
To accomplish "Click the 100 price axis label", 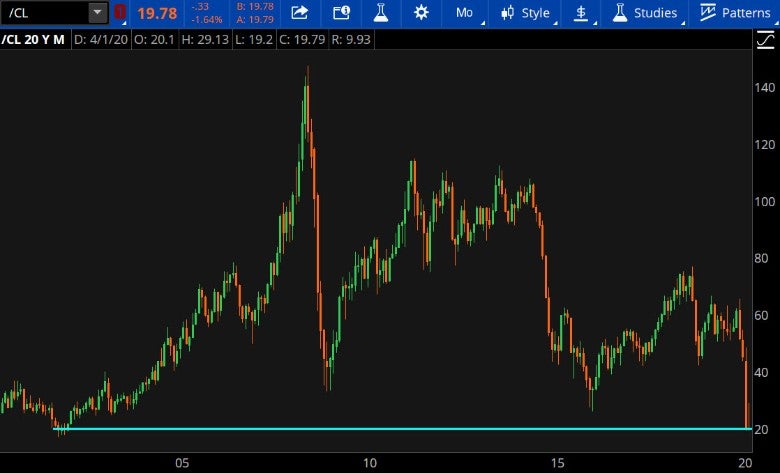I will [x=765, y=201].
